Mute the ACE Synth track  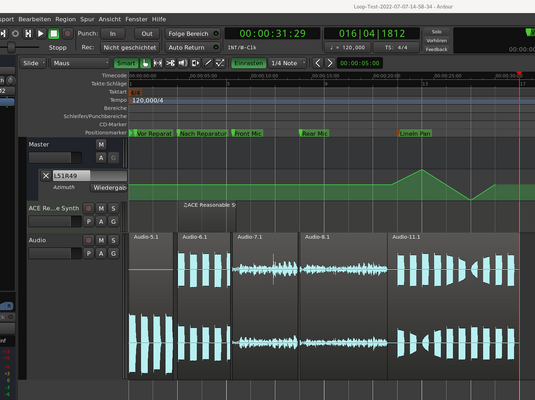[x=101, y=208]
